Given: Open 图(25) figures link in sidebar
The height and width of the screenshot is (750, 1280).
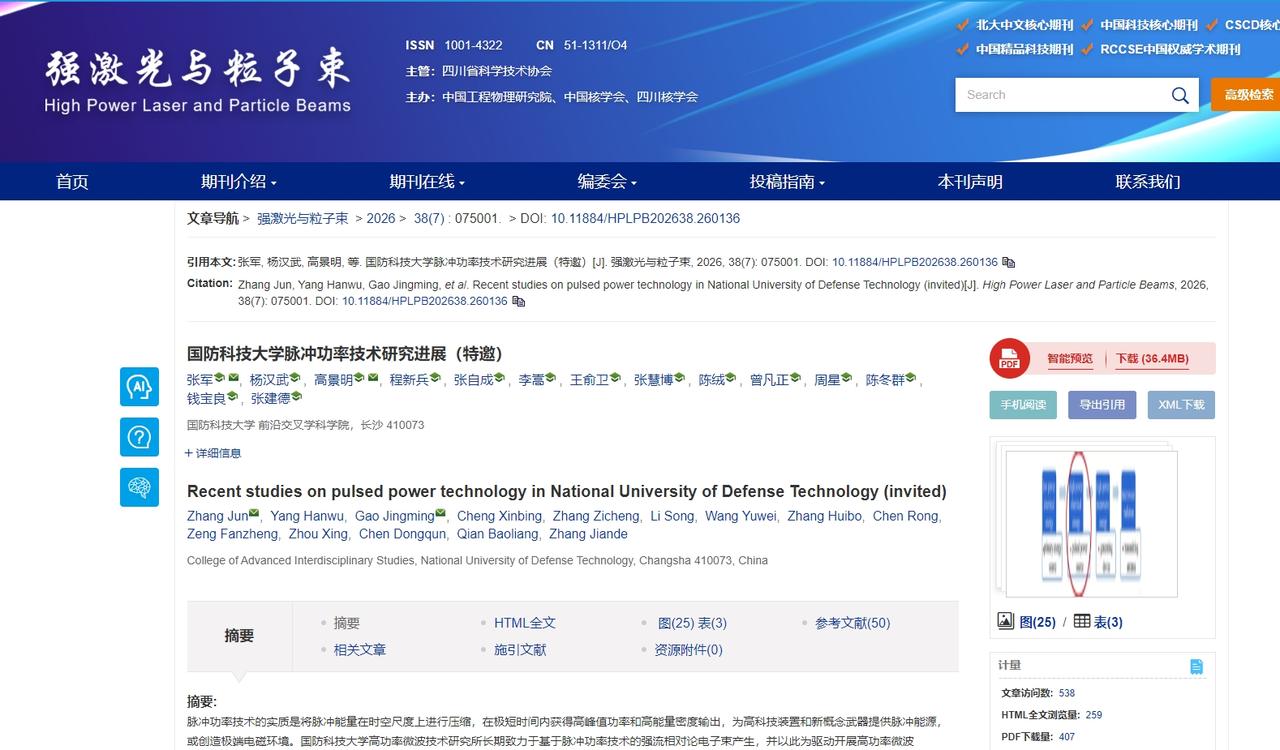Looking at the screenshot, I should 1037,622.
